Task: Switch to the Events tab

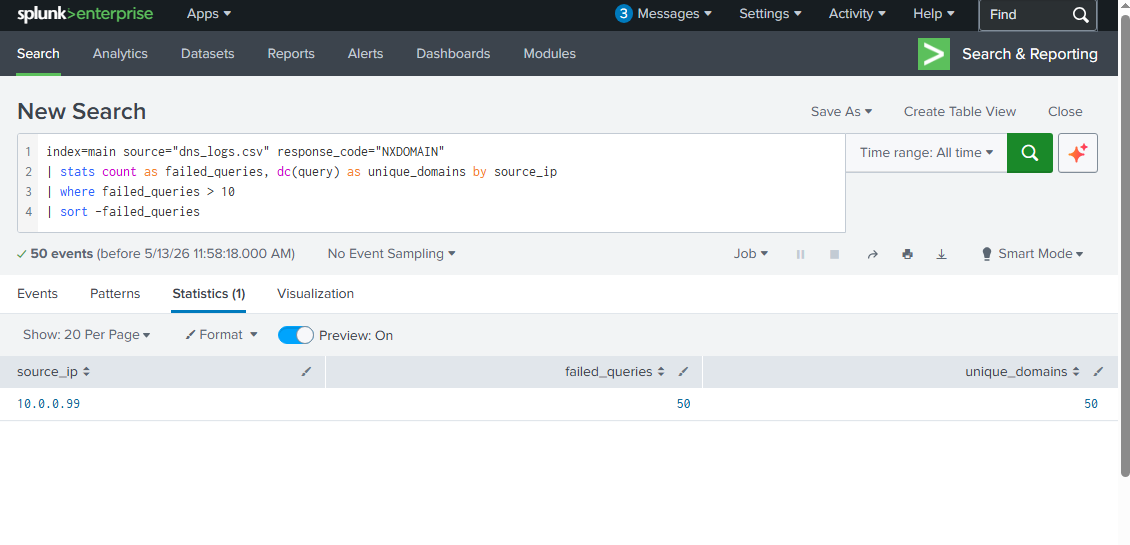Action: [x=37, y=294]
